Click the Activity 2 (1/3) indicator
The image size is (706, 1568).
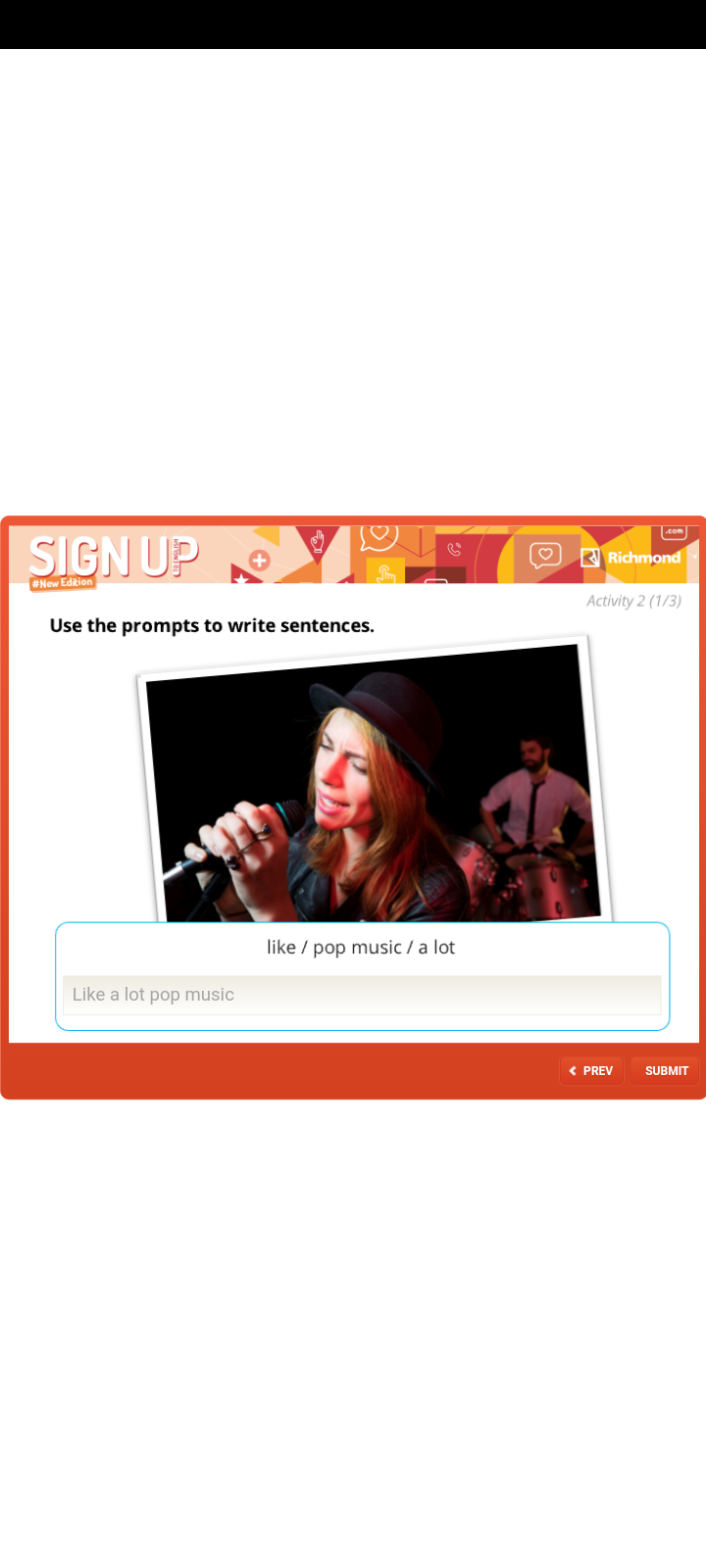pos(633,601)
